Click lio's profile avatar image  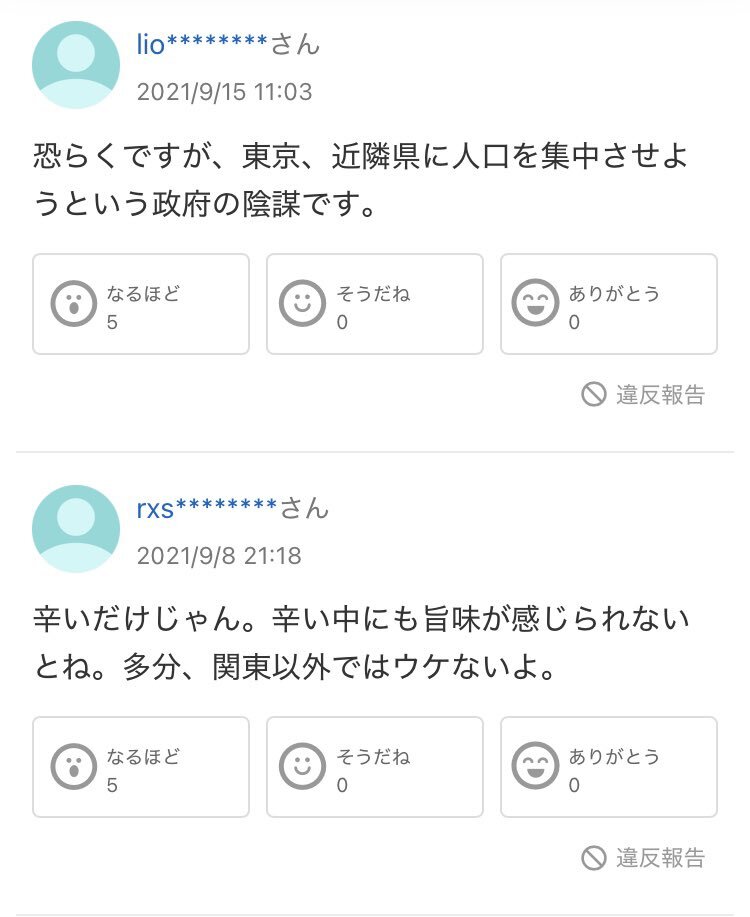pos(76,65)
